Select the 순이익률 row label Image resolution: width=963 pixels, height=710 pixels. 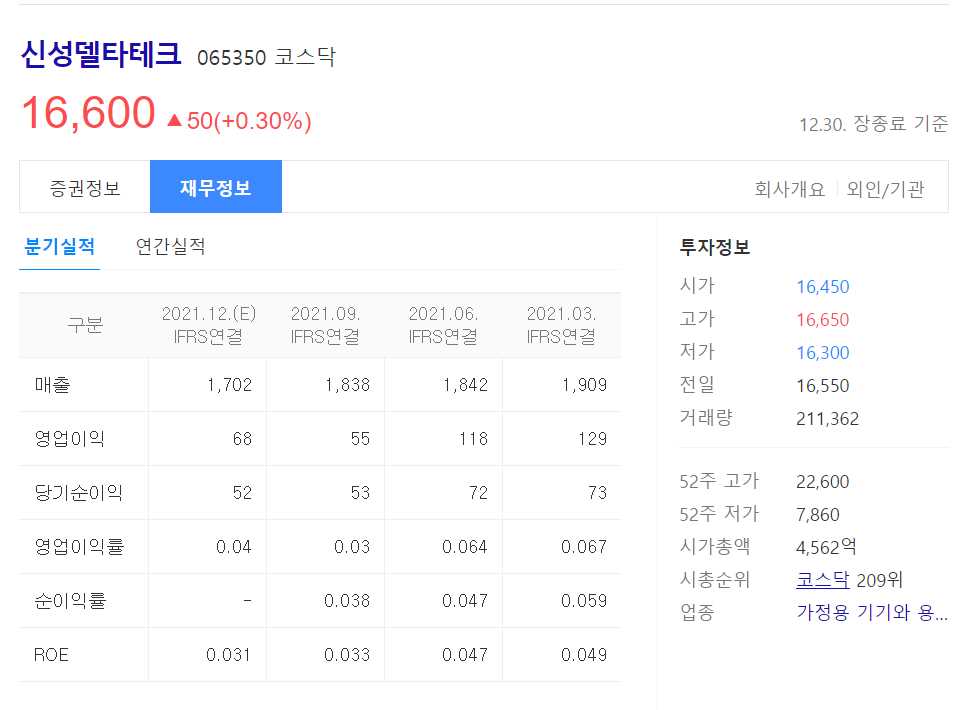70,601
